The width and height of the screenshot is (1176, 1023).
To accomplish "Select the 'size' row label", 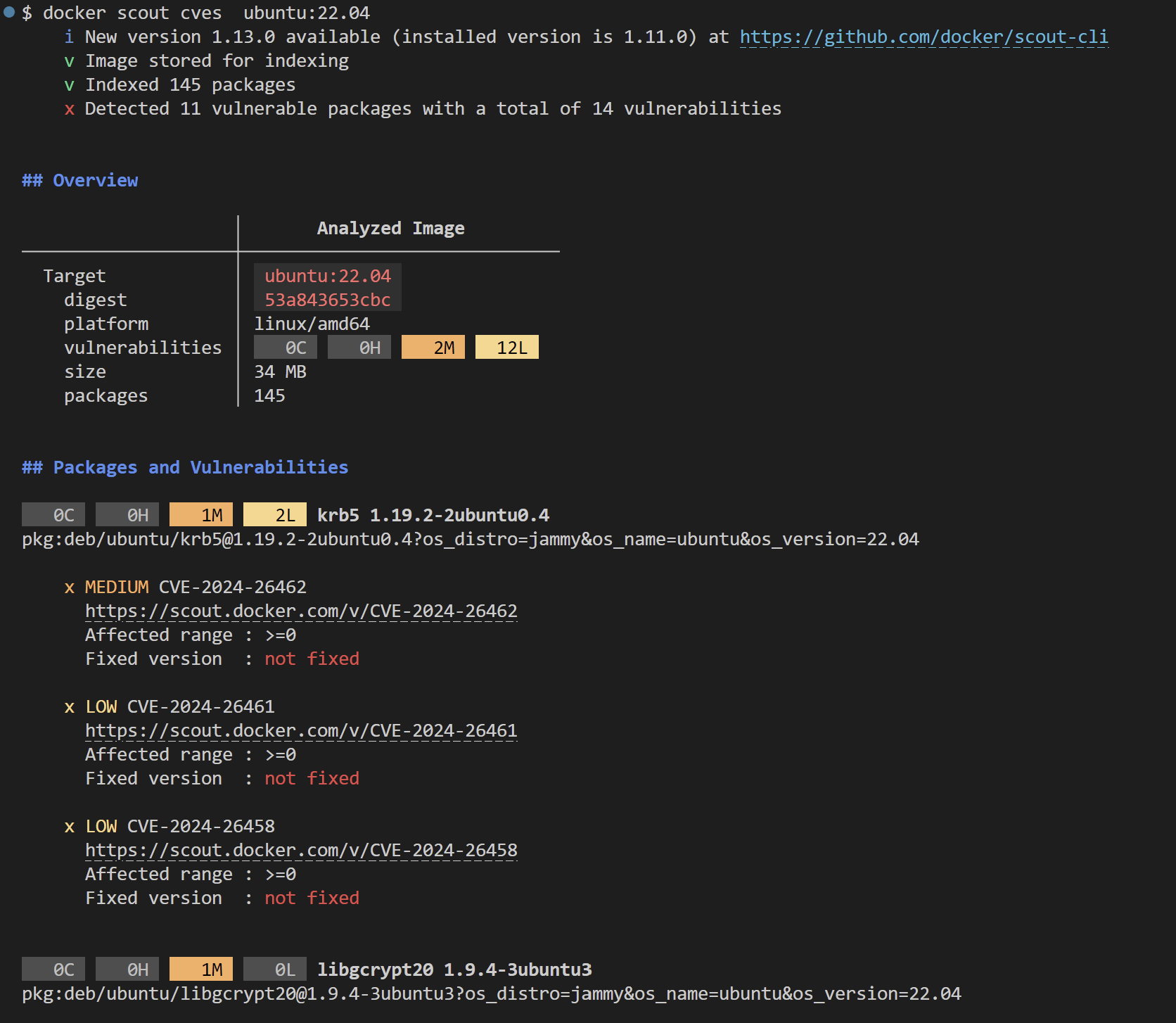I will click(x=85, y=371).
